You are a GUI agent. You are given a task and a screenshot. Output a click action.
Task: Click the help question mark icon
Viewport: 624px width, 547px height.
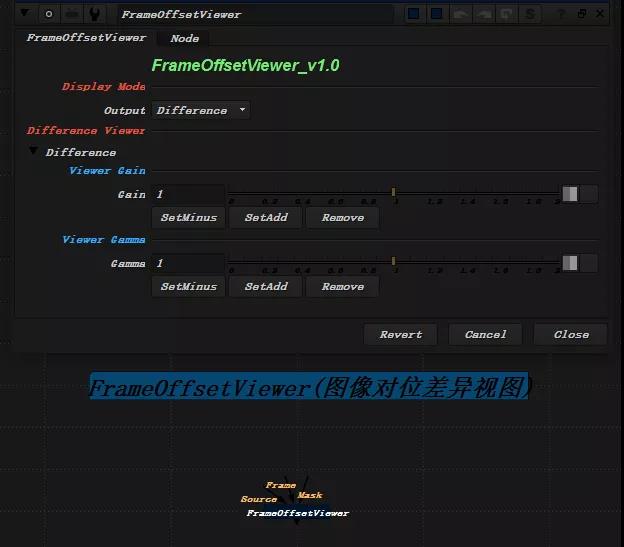pyautogui.click(x=561, y=14)
